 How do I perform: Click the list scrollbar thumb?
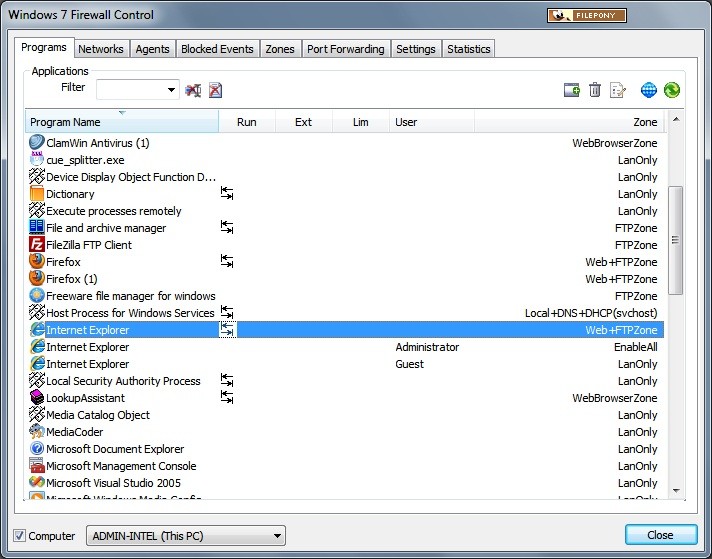point(676,240)
